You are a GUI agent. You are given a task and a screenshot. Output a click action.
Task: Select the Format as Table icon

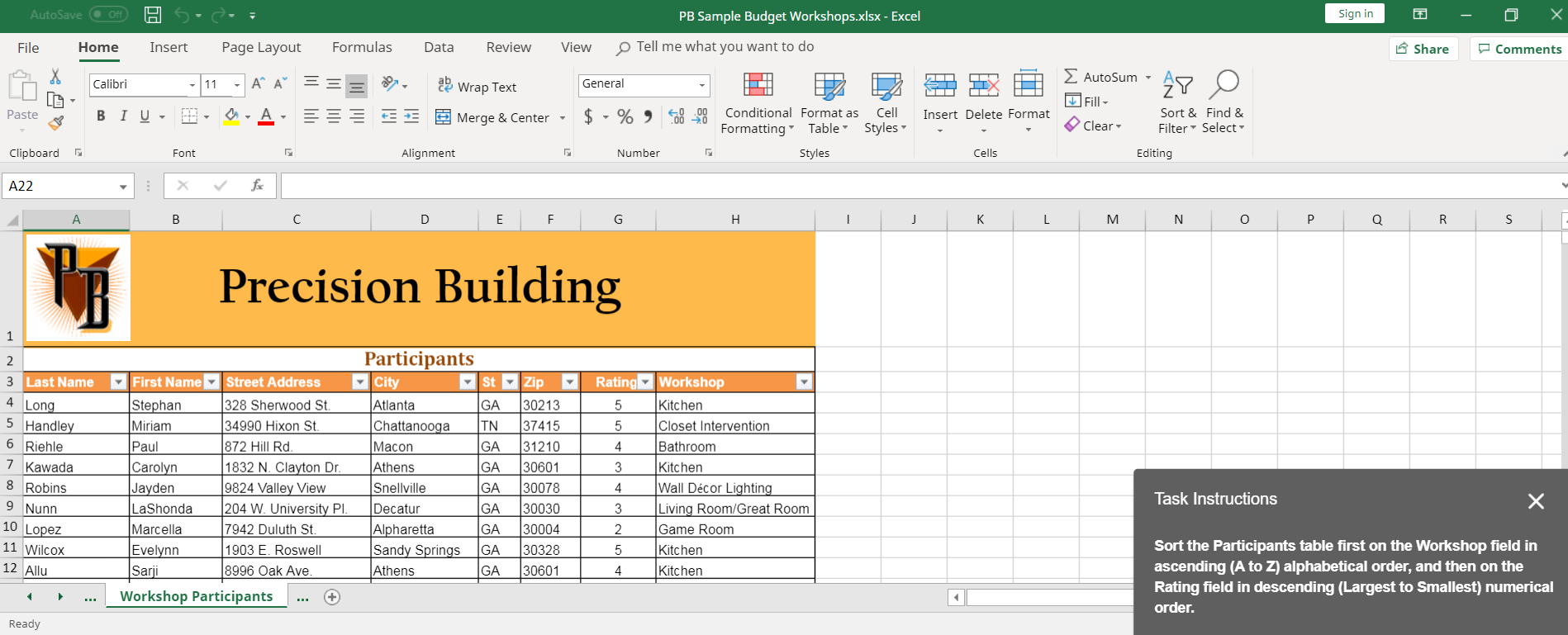coord(829,86)
